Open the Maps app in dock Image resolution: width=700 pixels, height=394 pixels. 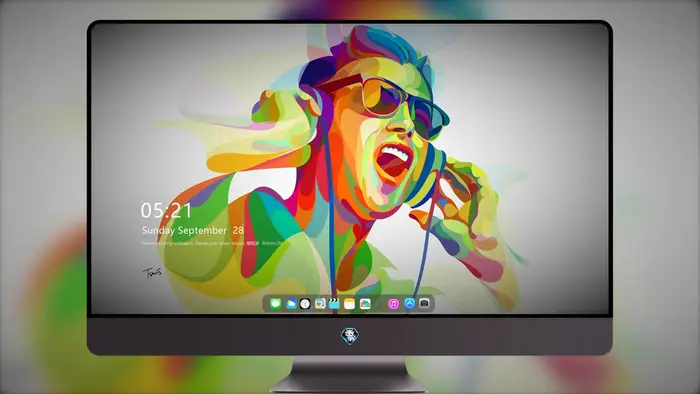coord(320,304)
